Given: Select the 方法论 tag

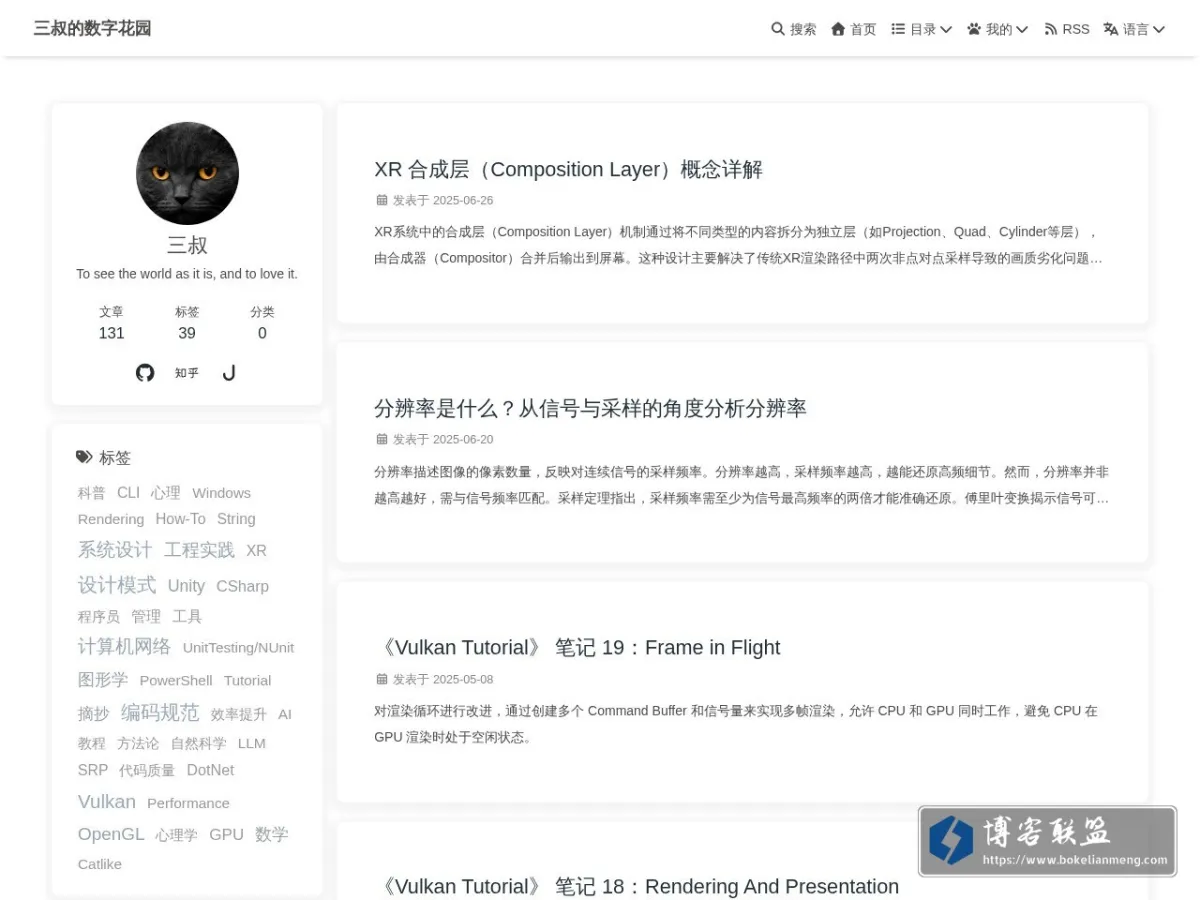Looking at the screenshot, I should 138,743.
